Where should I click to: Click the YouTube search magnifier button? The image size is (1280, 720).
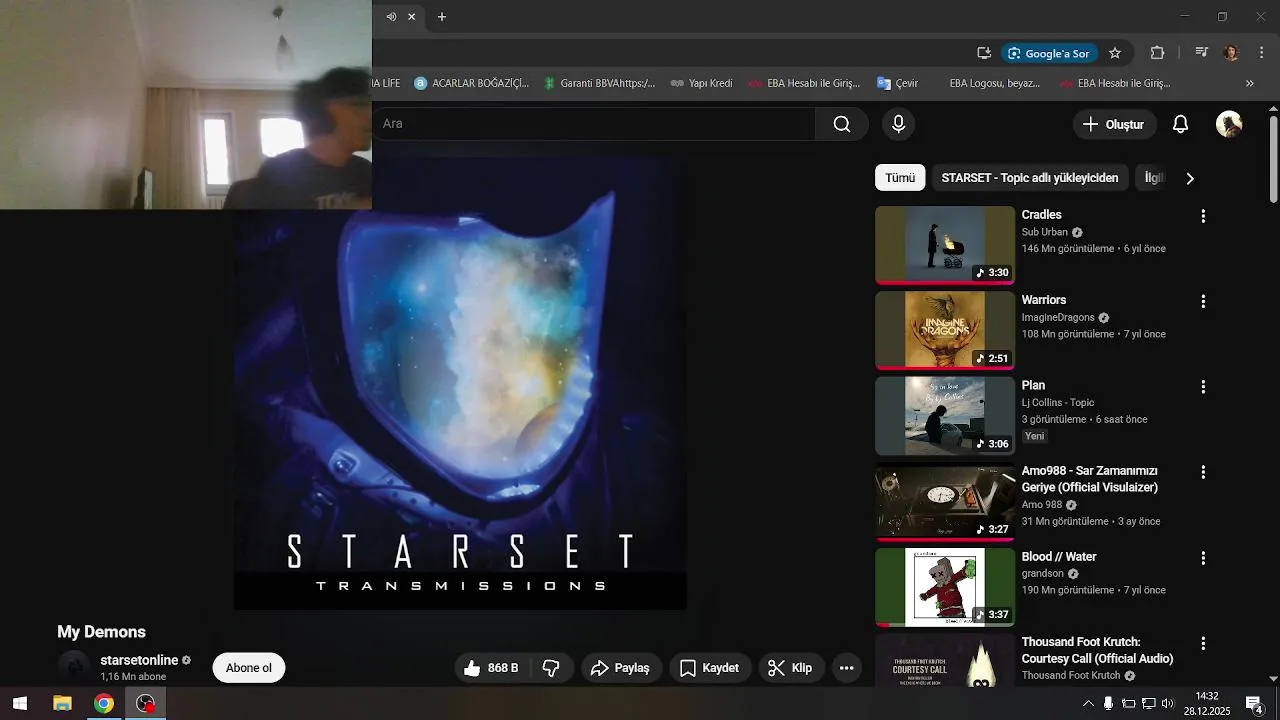coord(842,124)
